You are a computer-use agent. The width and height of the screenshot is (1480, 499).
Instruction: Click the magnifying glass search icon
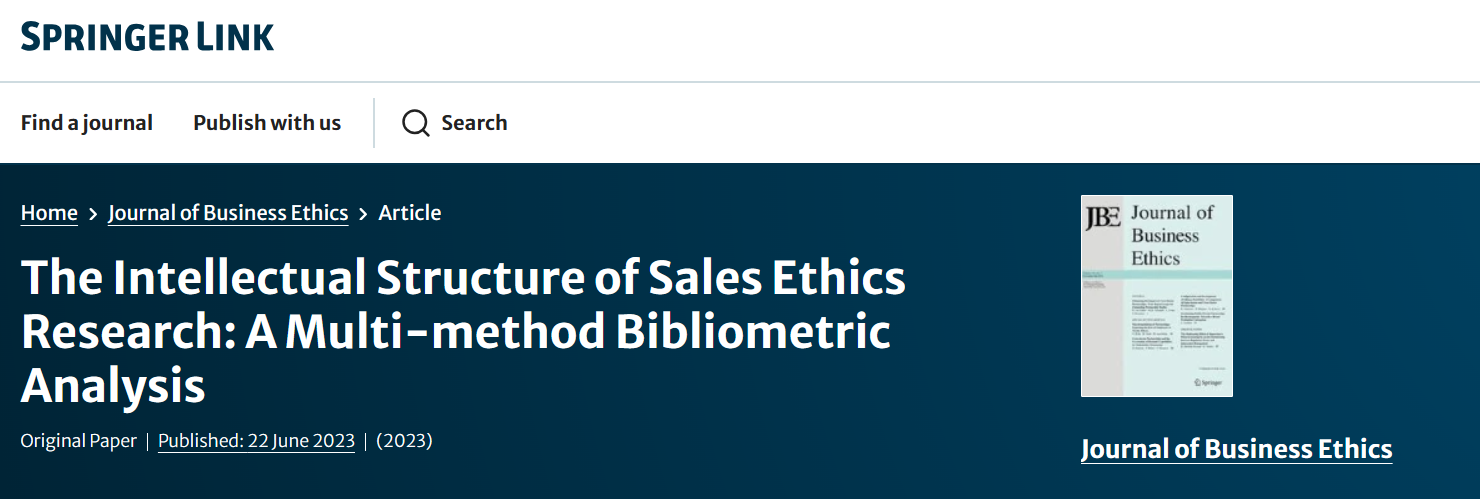point(415,123)
